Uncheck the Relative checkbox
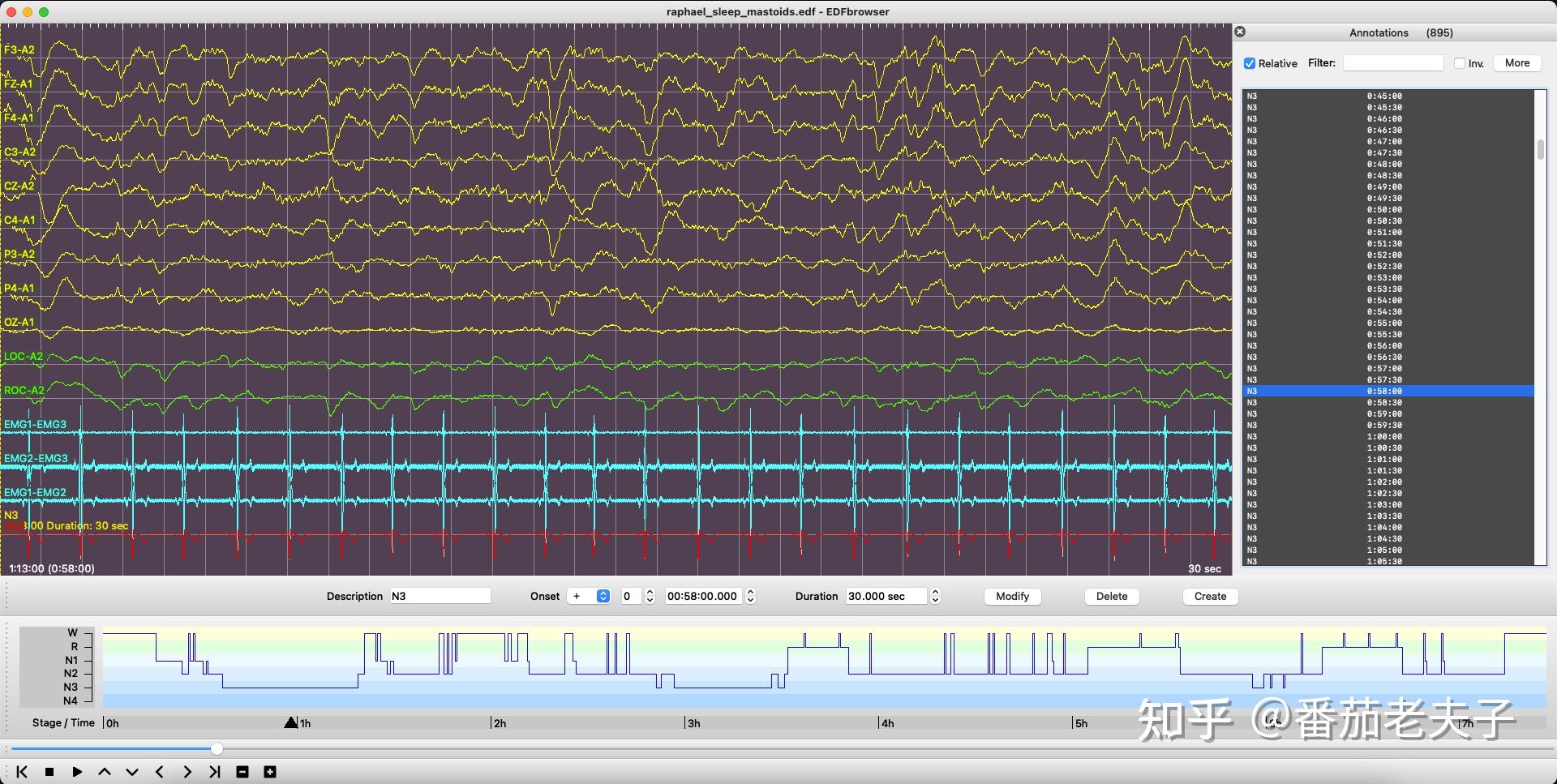1557x784 pixels. (1250, 63)
